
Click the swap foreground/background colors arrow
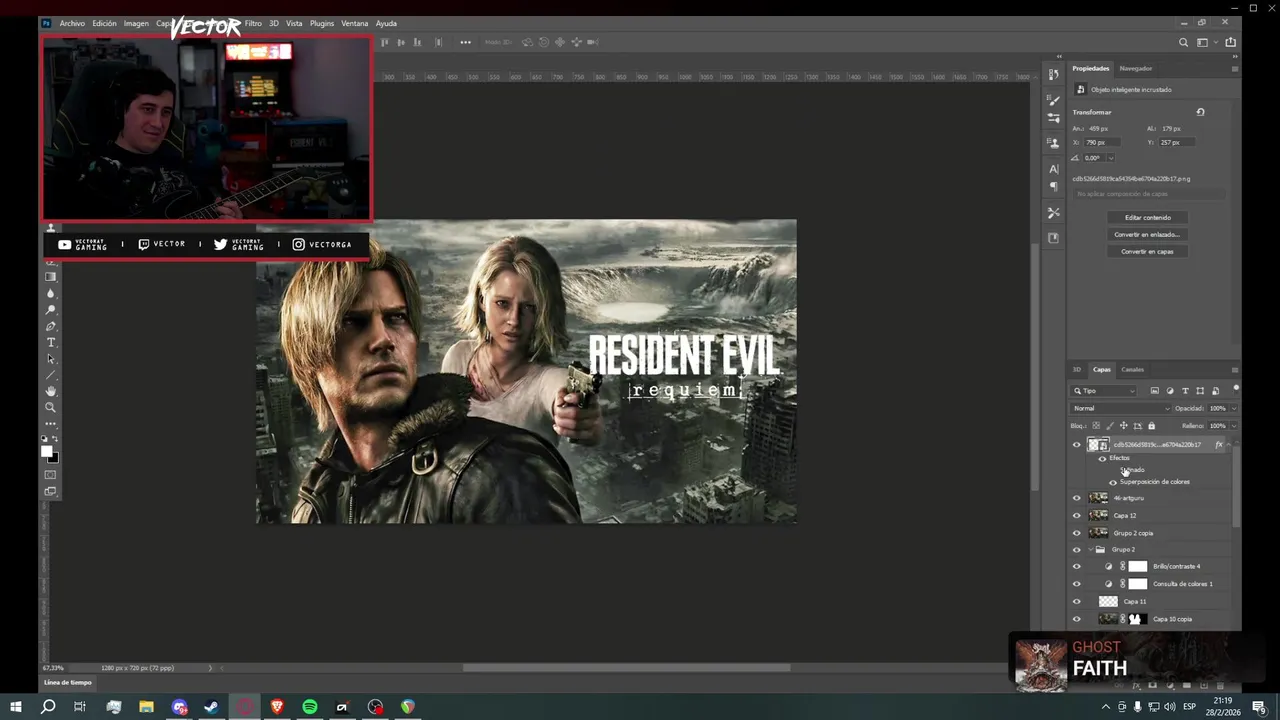[55, 438]
